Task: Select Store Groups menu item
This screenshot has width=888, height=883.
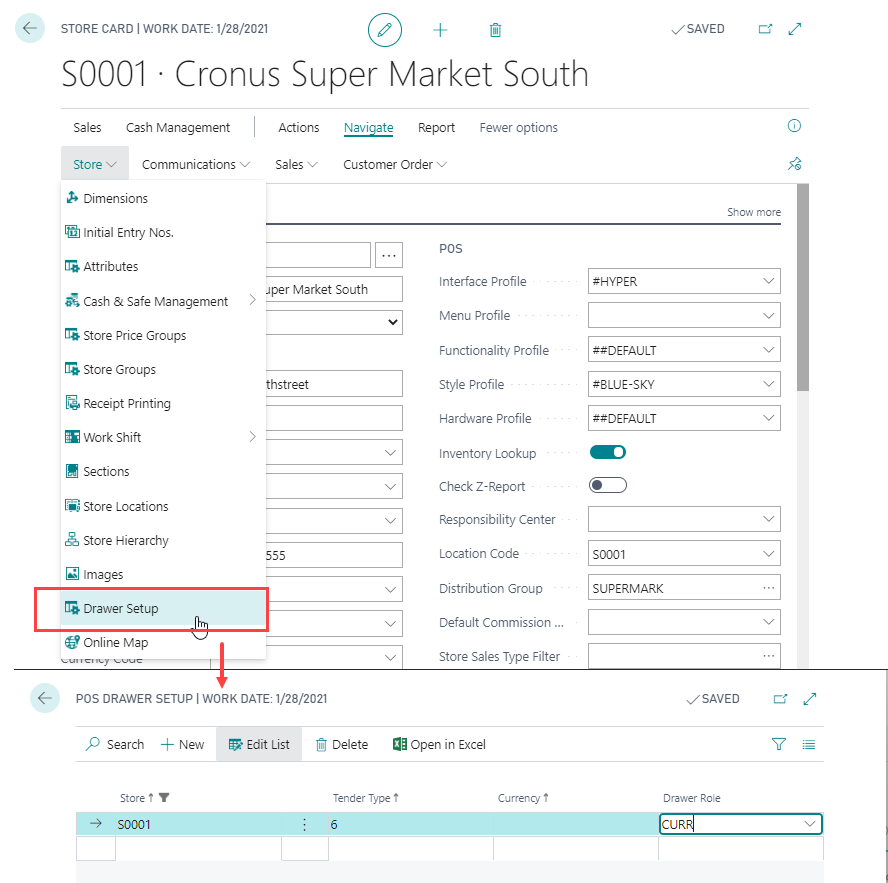Action: (x=163, y=369)
